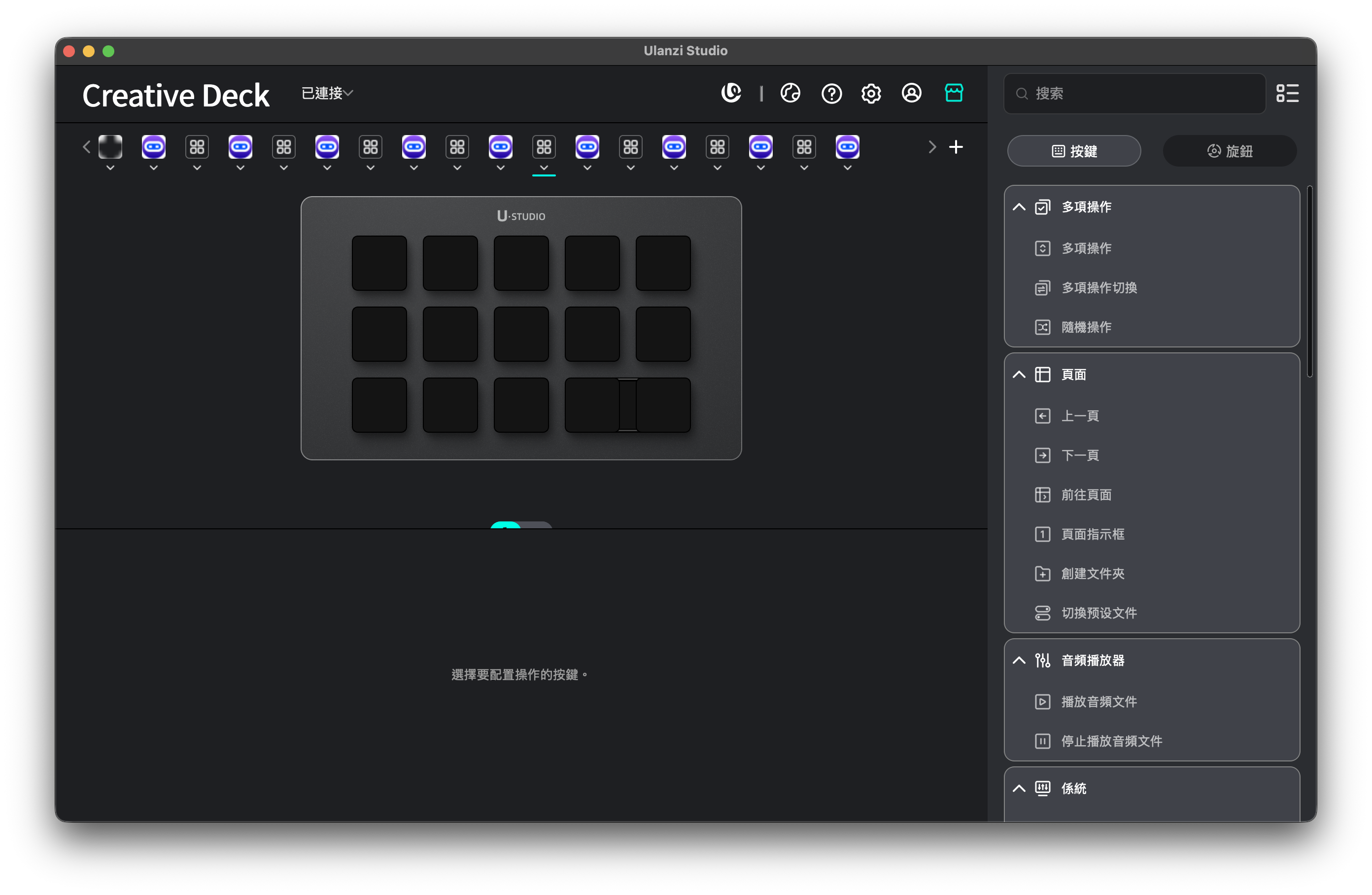Select the 頁面指示框 page indicator icon
Screen dimensions: 1372x895
click(x=1042, y=535)
